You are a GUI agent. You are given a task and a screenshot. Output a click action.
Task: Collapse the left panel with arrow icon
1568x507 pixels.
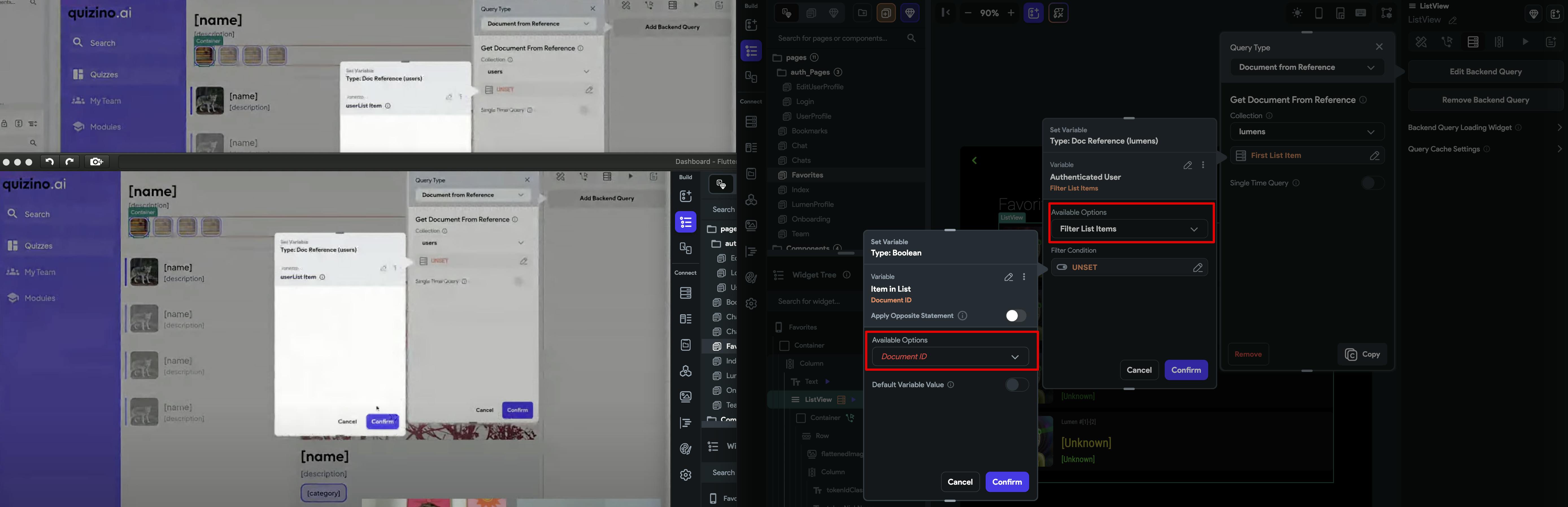pos(945,13)
